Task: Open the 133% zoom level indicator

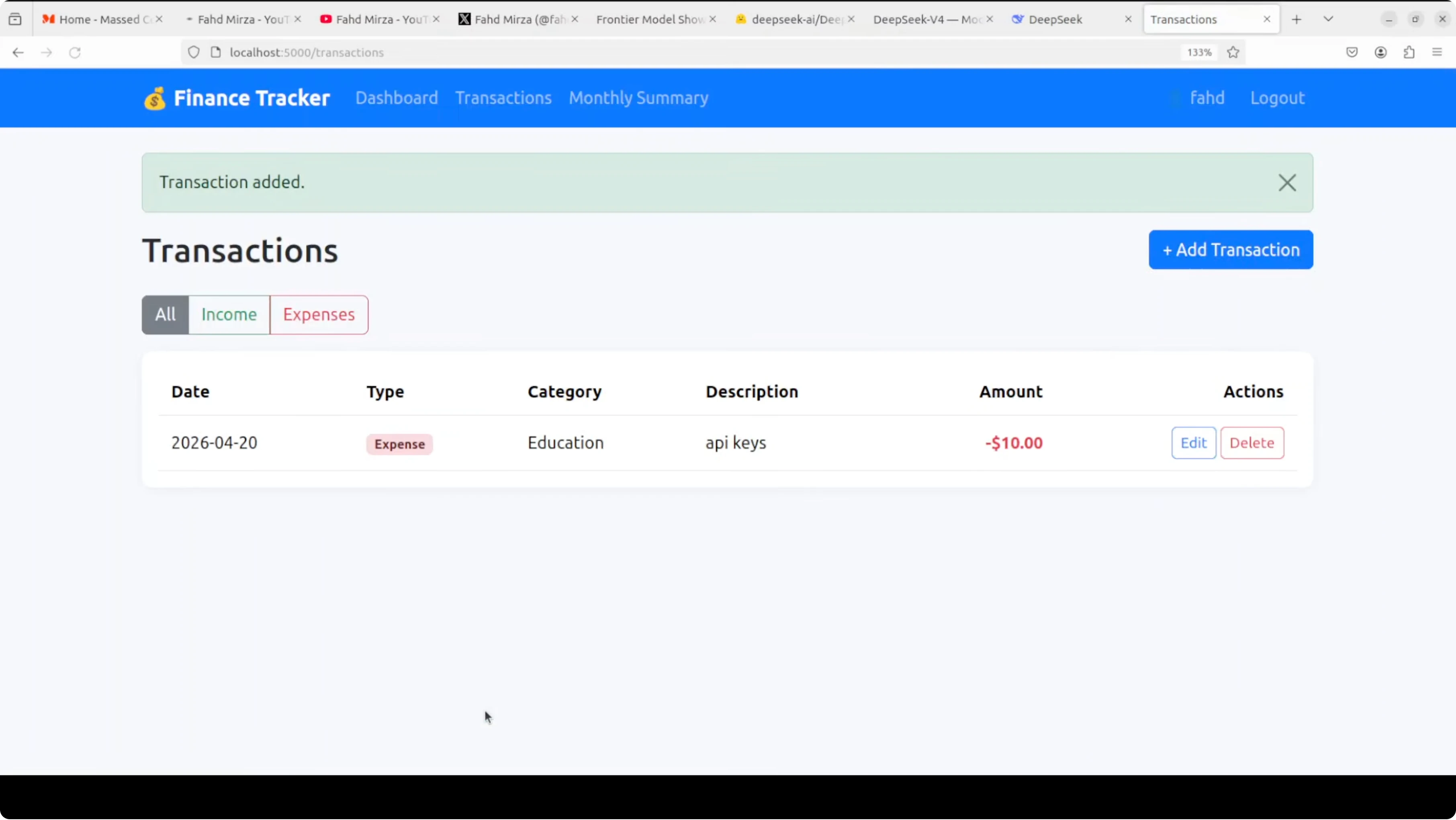Action: click(1199, 53)
